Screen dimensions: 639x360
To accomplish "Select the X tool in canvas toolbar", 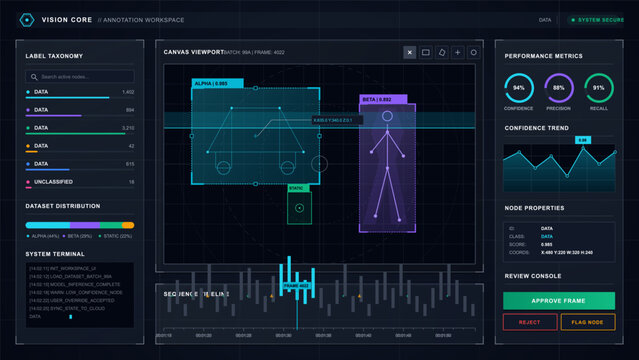I will (410, 52).
